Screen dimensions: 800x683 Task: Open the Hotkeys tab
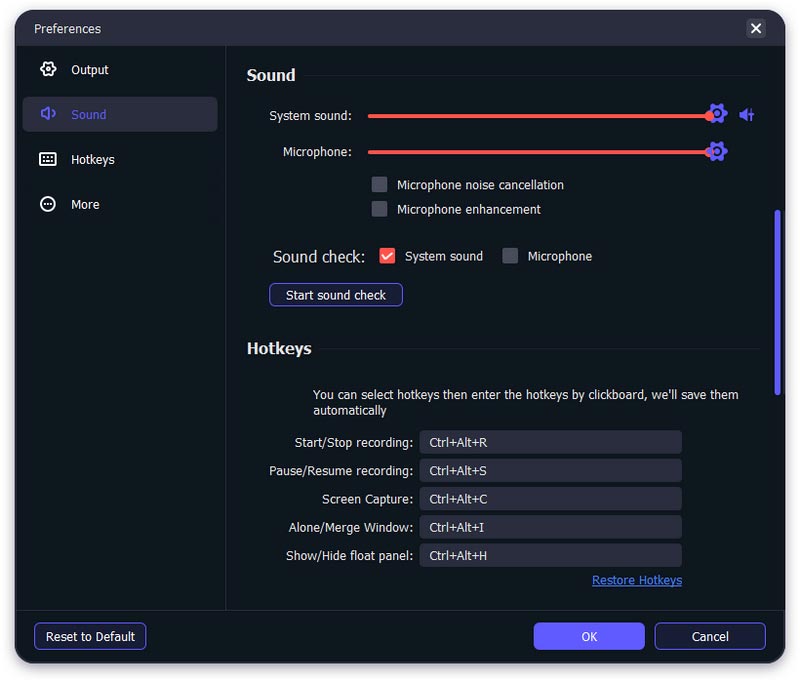[x=92, y=159]
